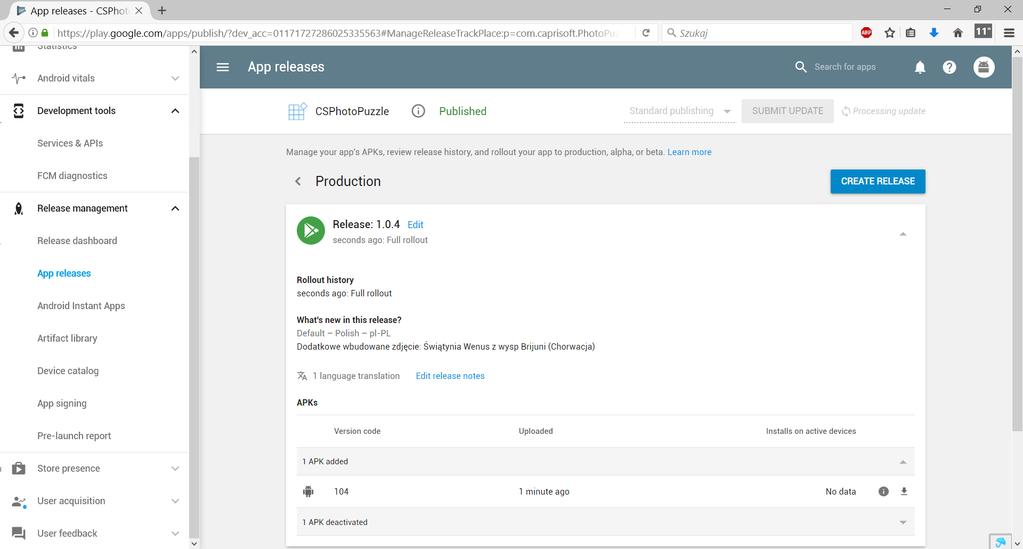This screenshot has width=1023, height=549.
Task: Download APK 104 with the download icon
Action: 904,492
